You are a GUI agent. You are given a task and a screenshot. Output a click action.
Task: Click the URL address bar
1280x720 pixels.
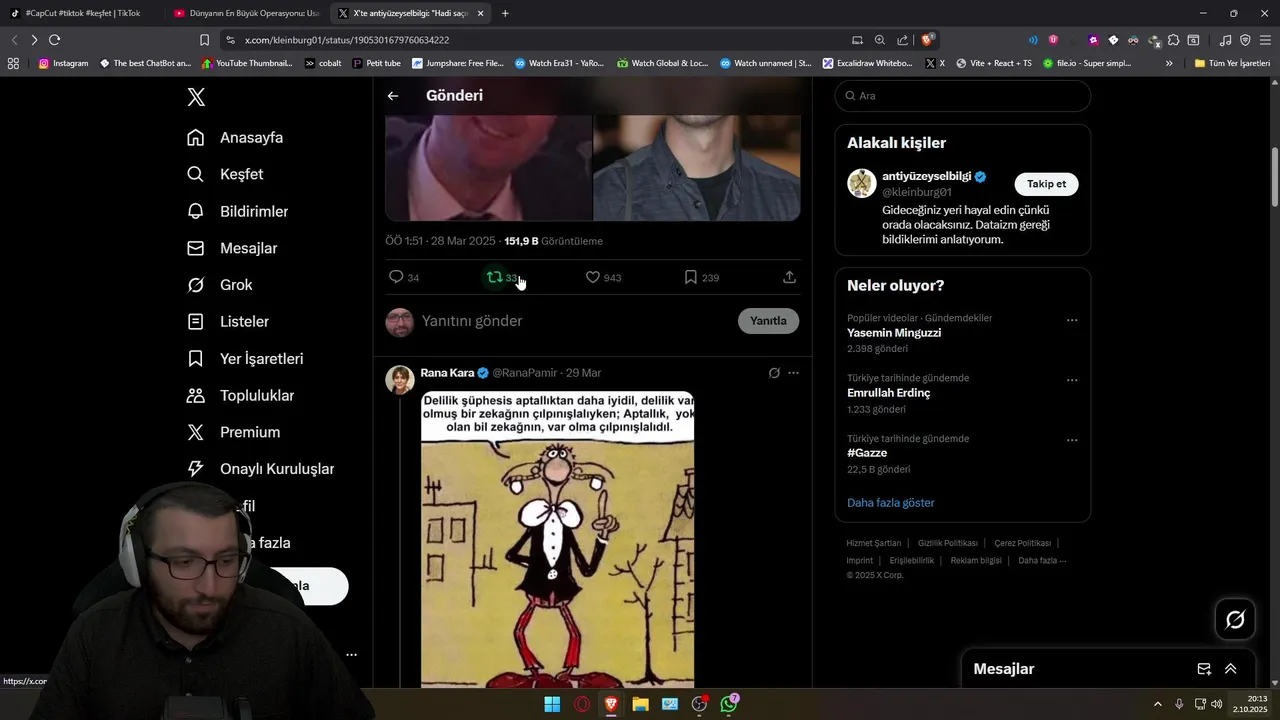tap(540, 40)
